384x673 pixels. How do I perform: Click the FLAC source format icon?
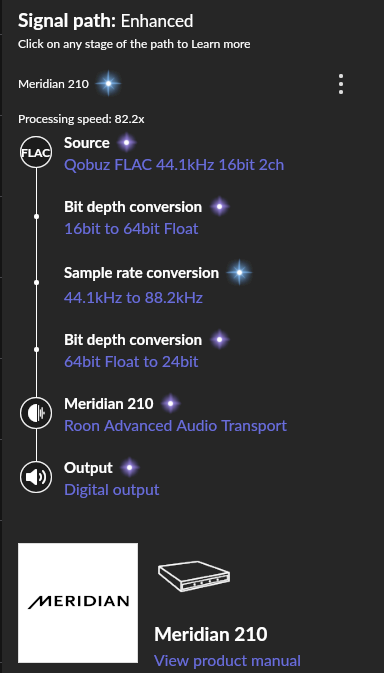36,152
